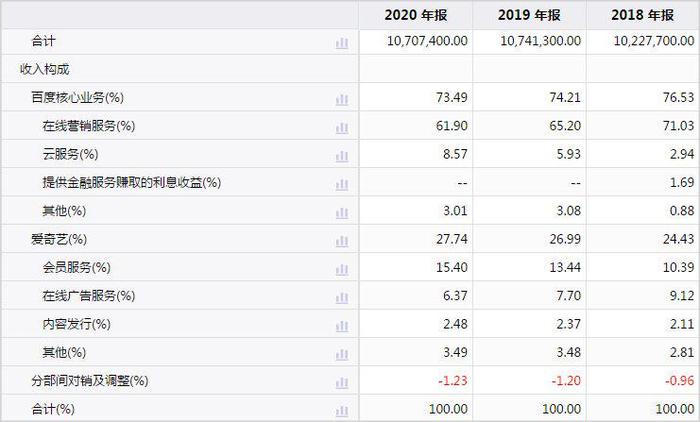Click the 10,707,400.00 total cell

click(427, 41)
